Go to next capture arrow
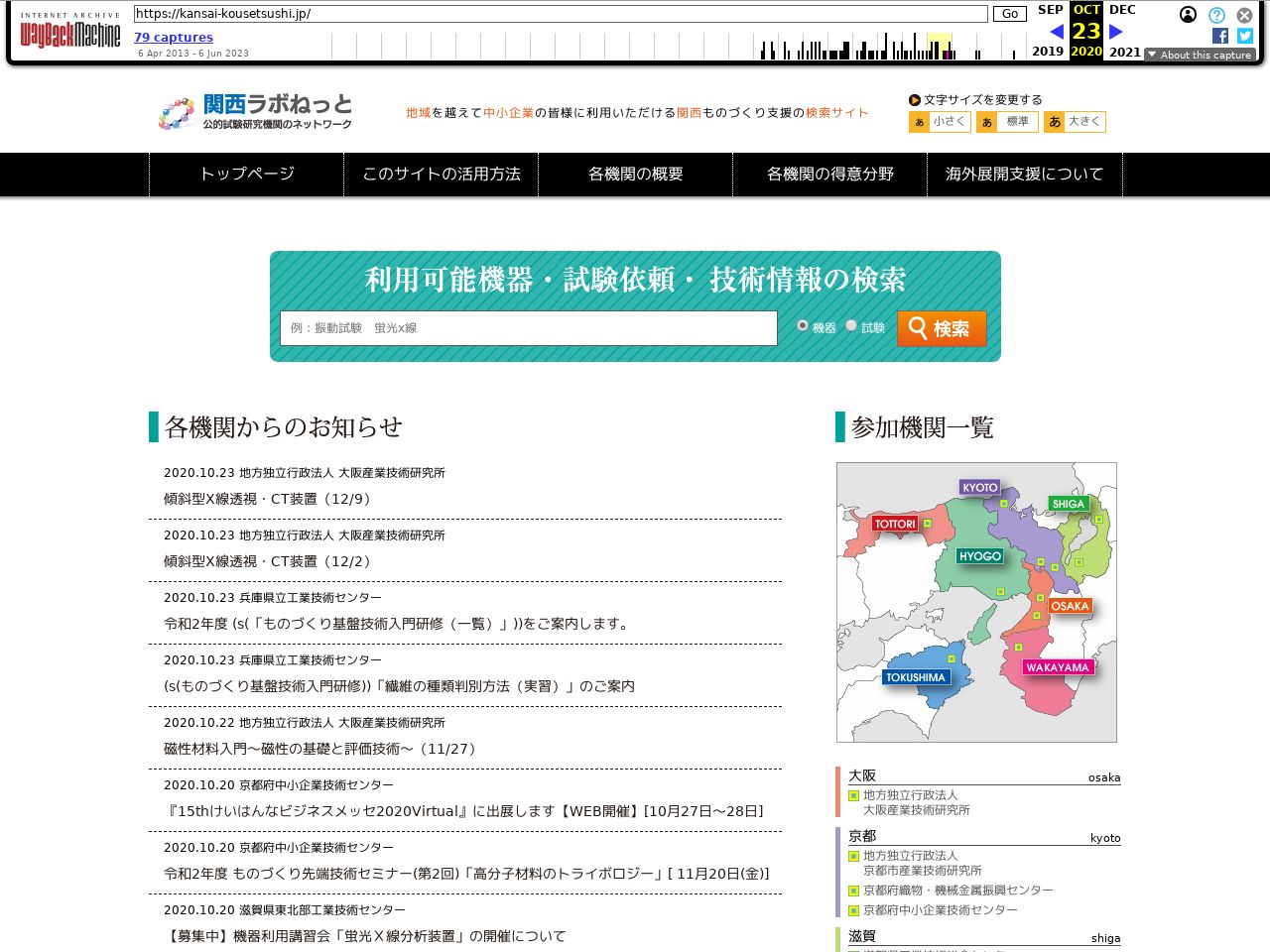 1116,32
